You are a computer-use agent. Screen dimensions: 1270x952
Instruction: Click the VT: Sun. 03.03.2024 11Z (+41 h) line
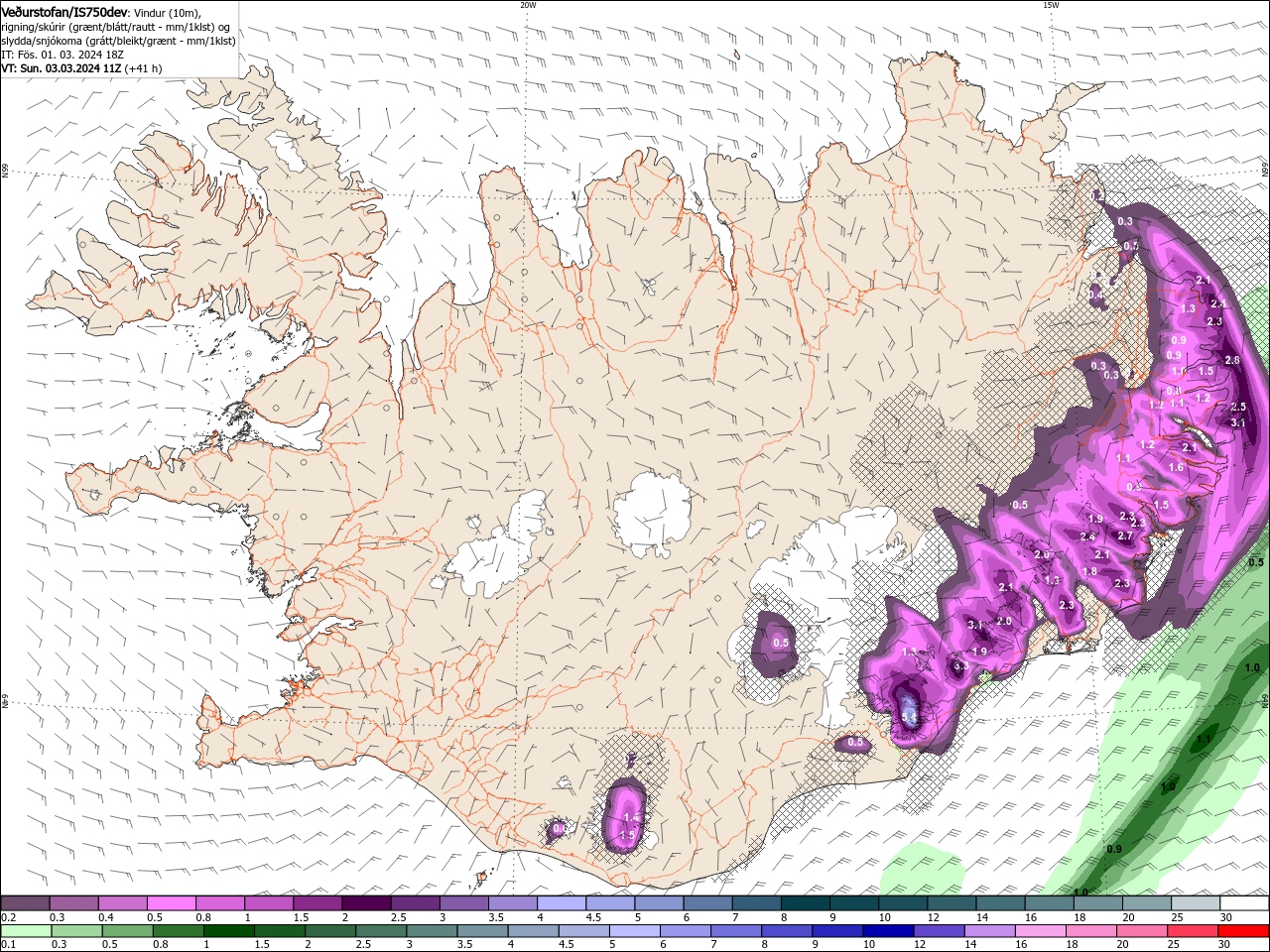[82, 68]
